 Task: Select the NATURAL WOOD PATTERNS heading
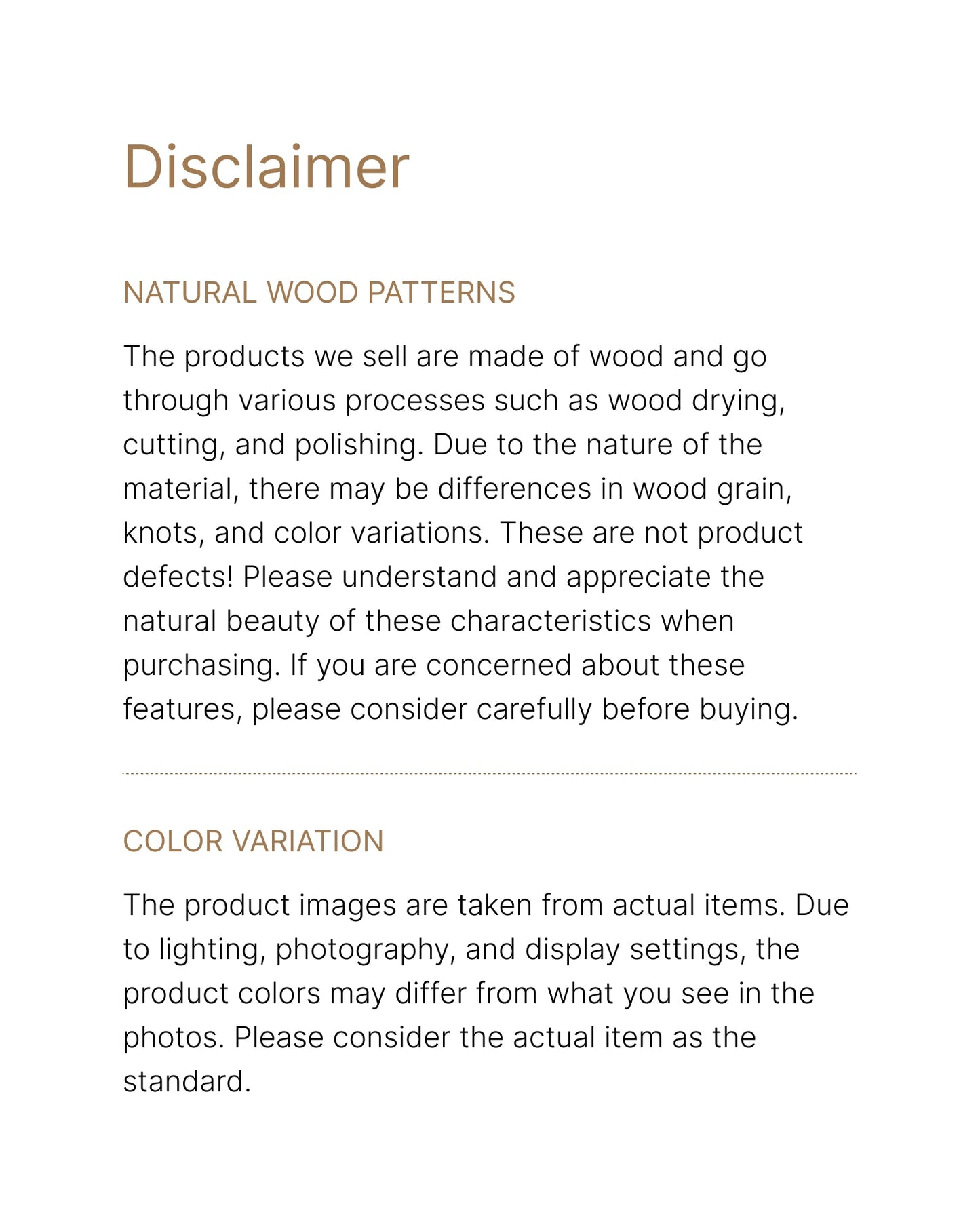tap(319, 293)
